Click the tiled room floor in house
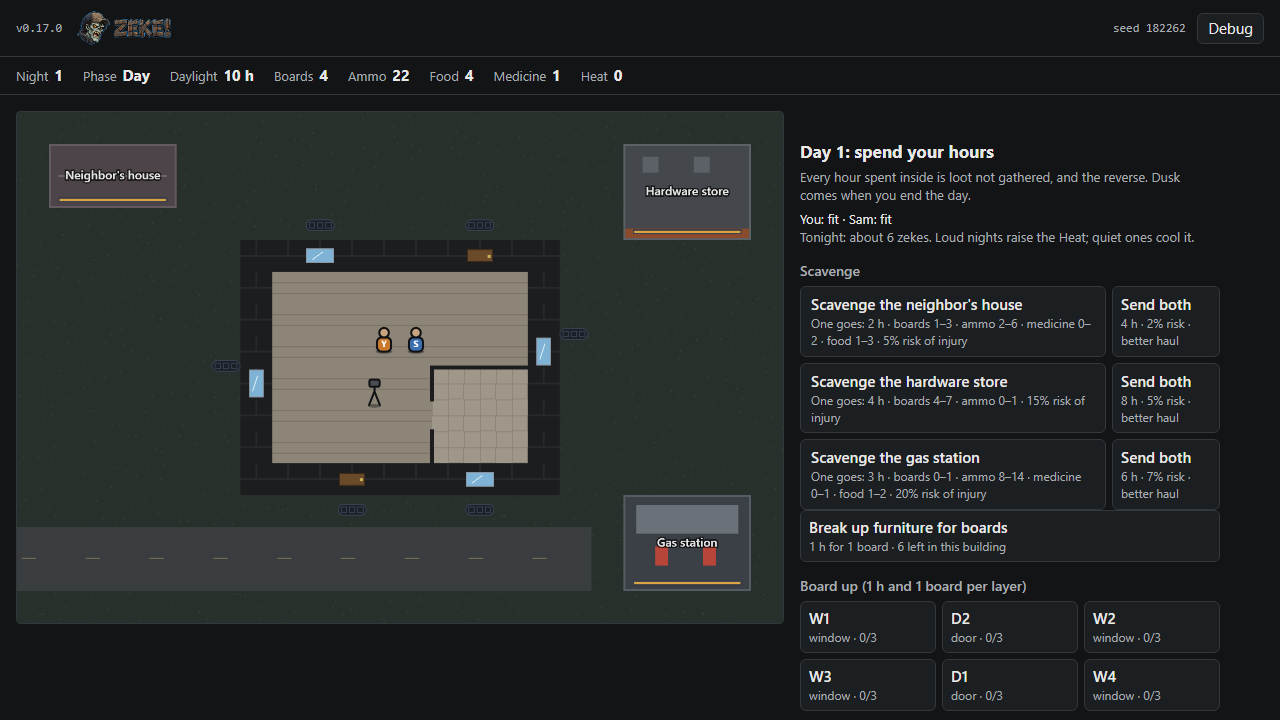Image resolution: width=1280 pixels, height=720 pixels. click(x=480, y=416)
